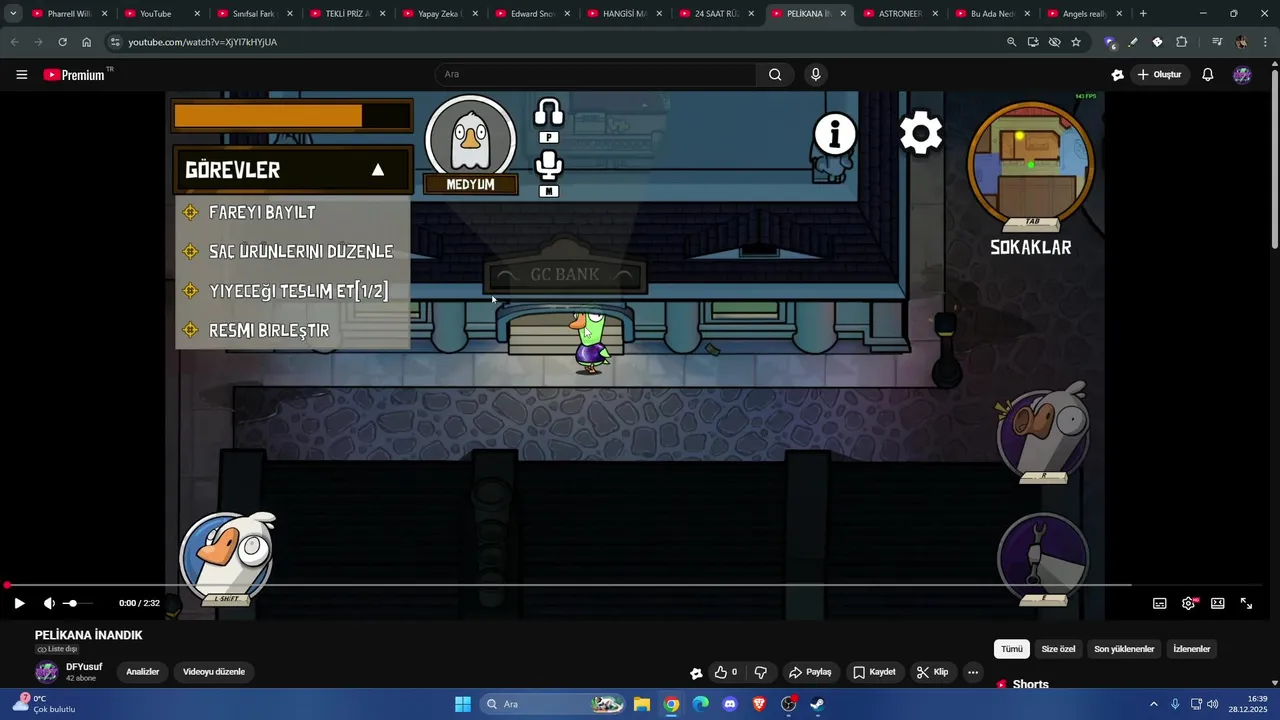Dislike the video with thumbs down

tap(760, 672)
